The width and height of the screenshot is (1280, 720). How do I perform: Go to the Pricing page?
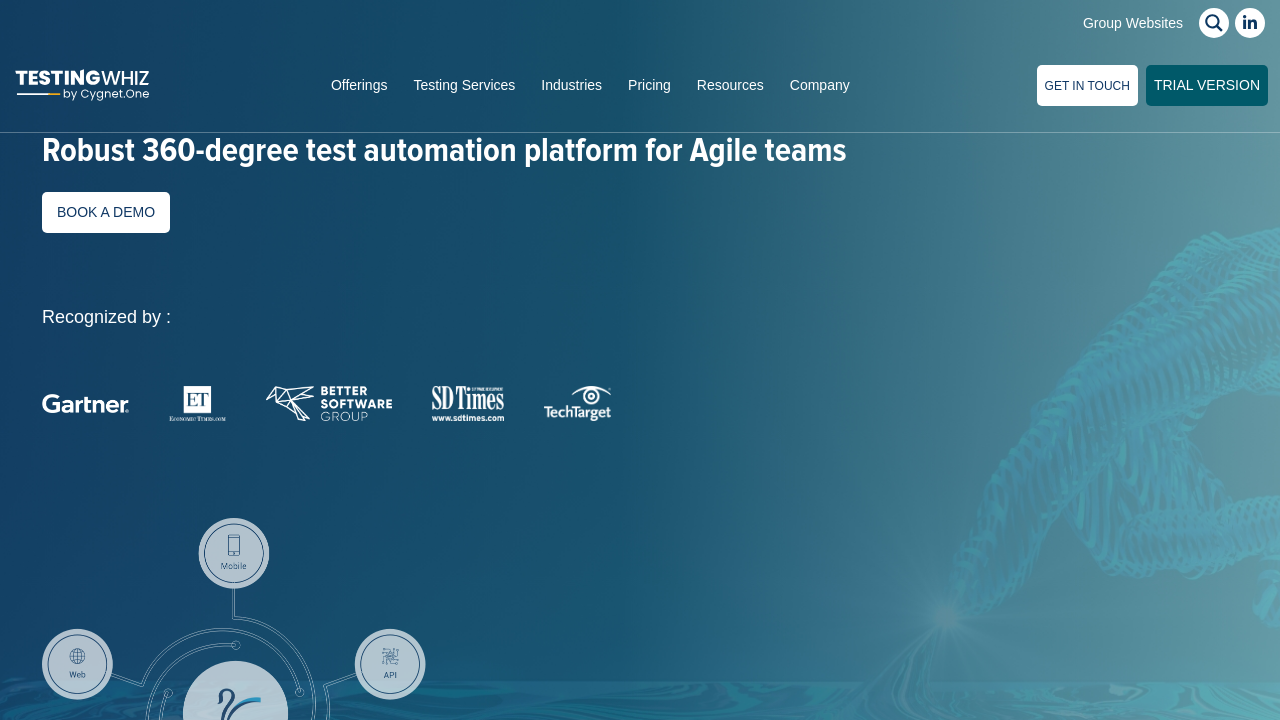pyautogui.click(x=649, y=85)
